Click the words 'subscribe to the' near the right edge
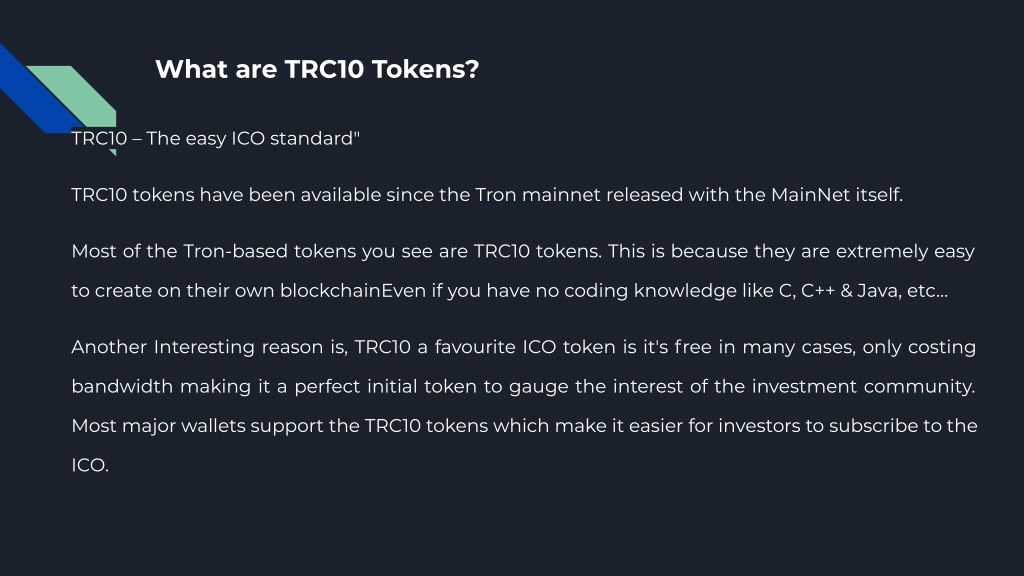The image size is (1024, 576). (x=903, y=426)
